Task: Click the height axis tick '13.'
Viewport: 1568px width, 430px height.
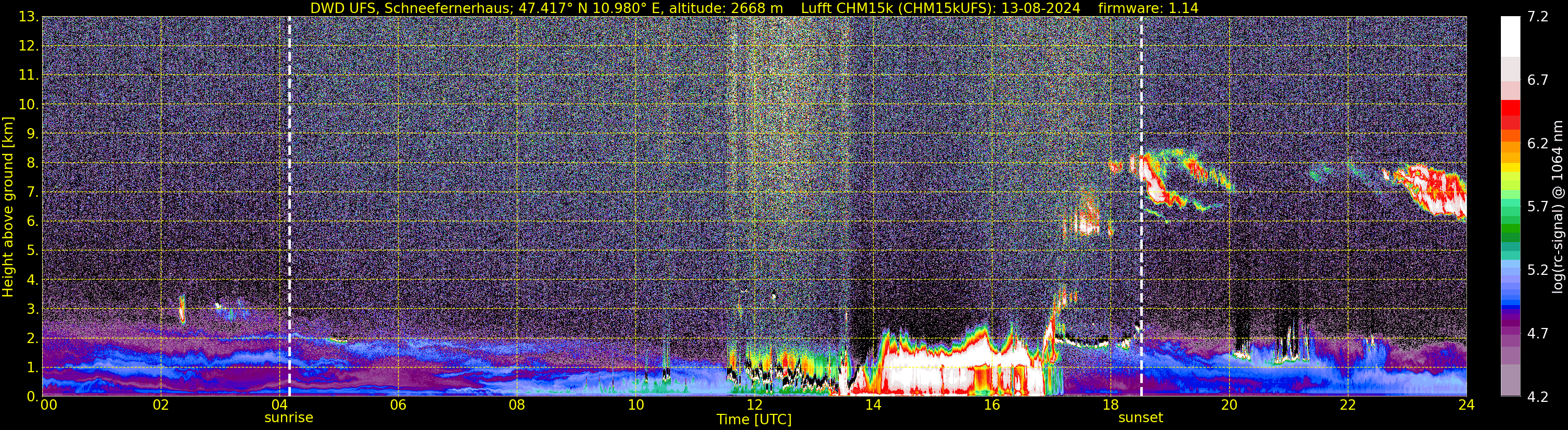Action: point(28,17)
